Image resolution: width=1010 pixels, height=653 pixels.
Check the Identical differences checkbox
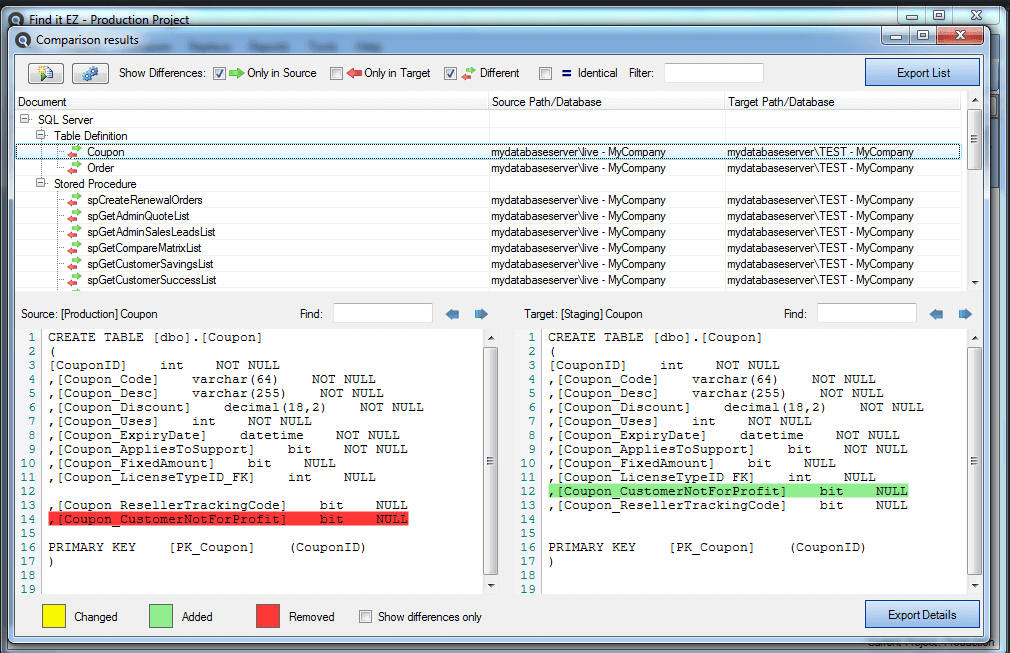545,73
